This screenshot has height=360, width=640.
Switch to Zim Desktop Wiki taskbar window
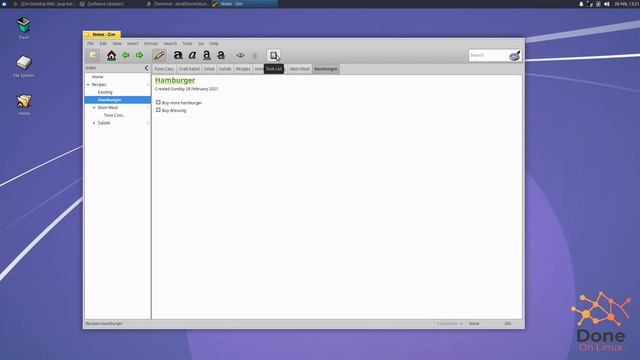click(45, 4)
